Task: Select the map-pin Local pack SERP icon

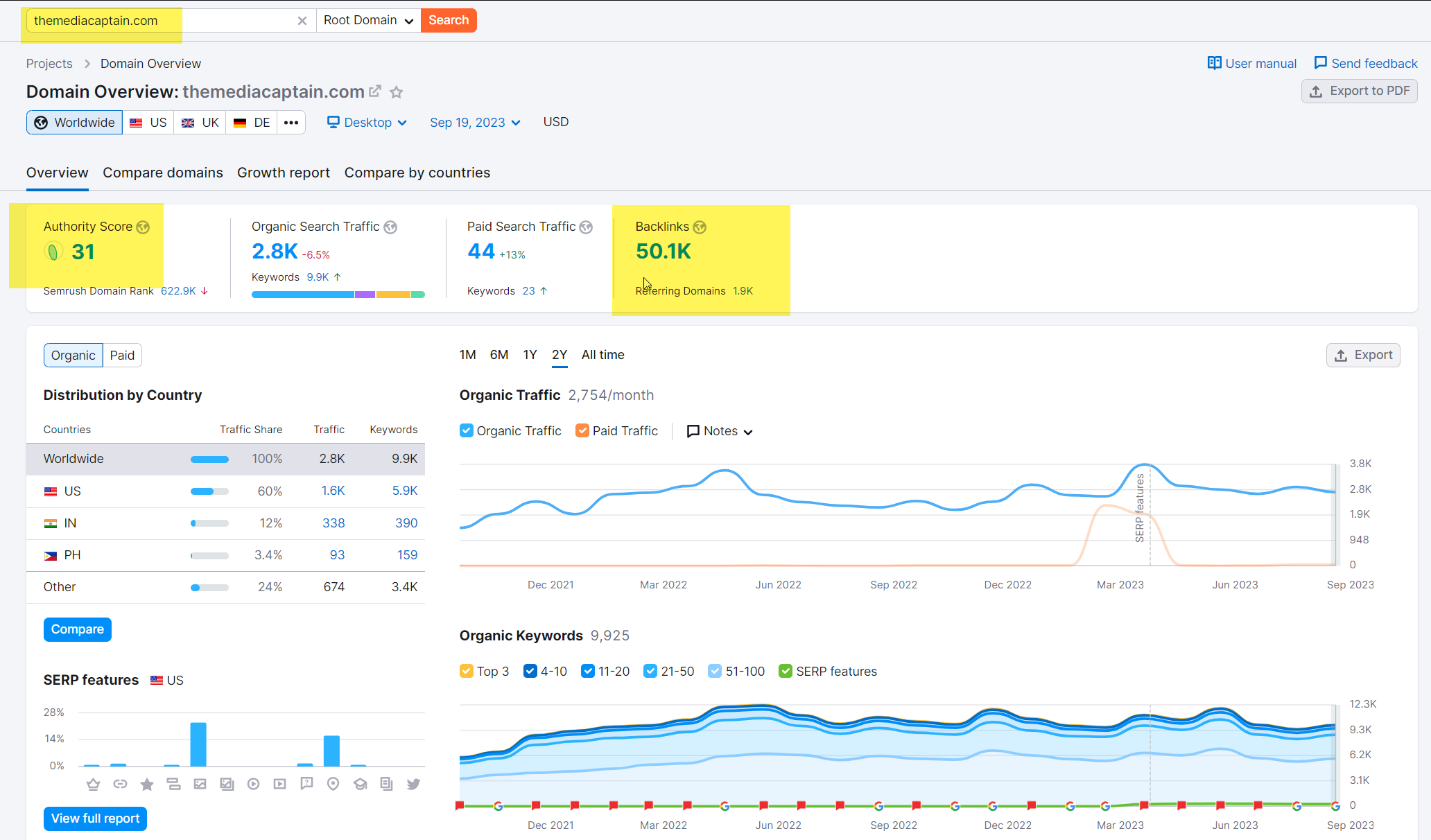Action: [x=333, y=784]
